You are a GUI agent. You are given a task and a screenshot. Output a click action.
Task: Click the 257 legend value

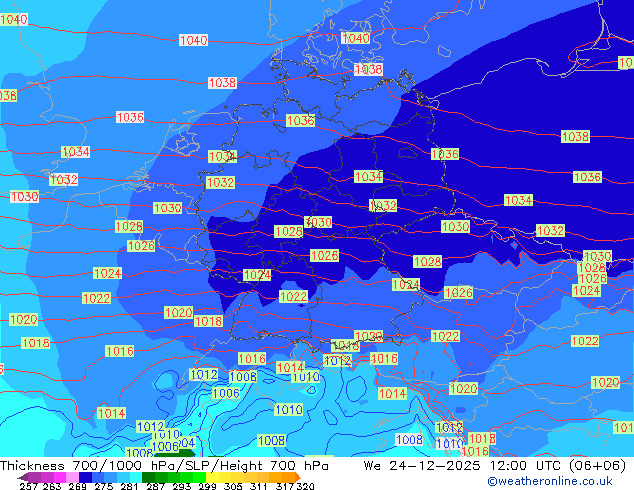pos(28,486)
